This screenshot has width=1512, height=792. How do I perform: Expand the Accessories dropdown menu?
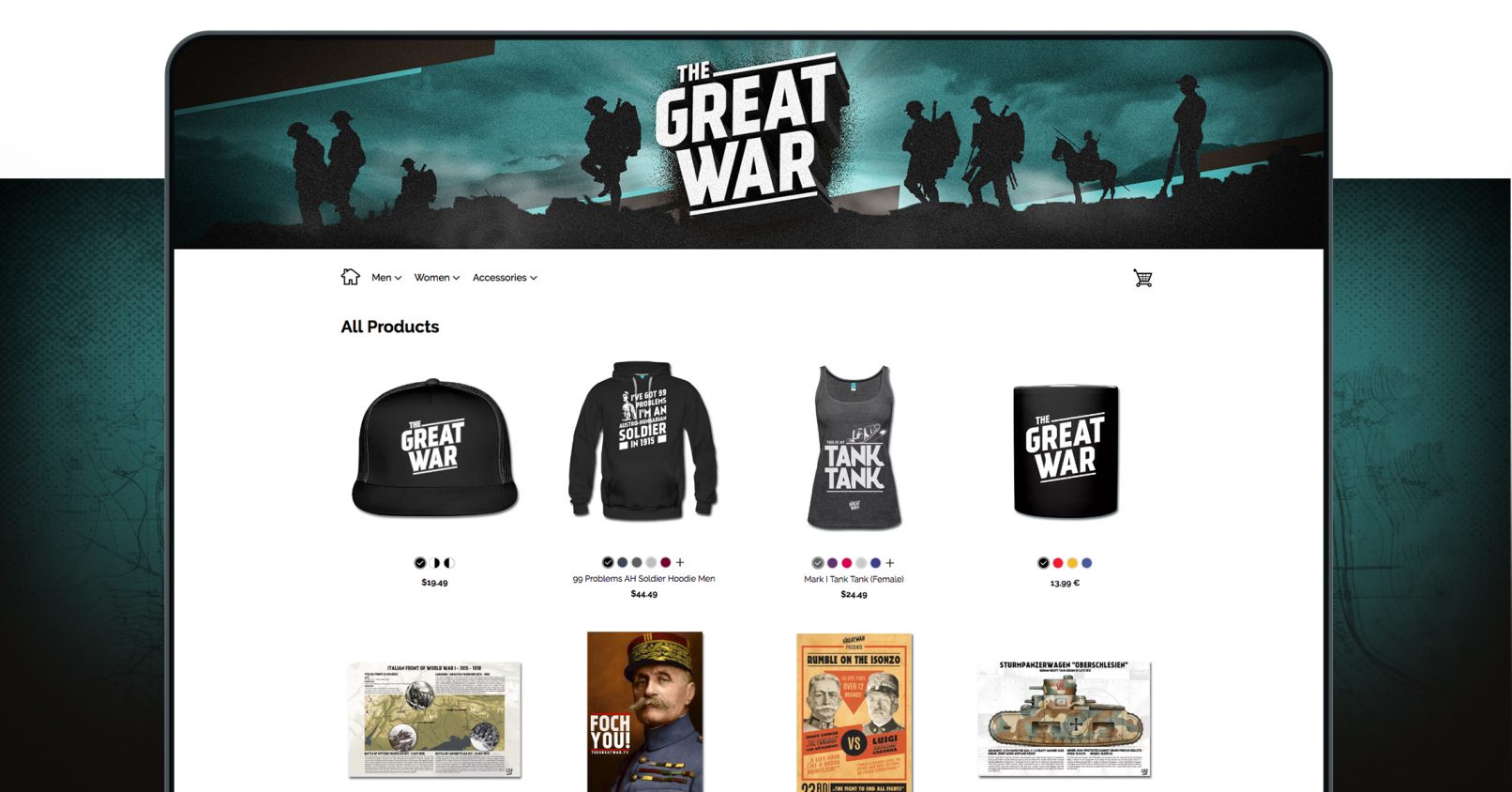click(x=505, y=278)
